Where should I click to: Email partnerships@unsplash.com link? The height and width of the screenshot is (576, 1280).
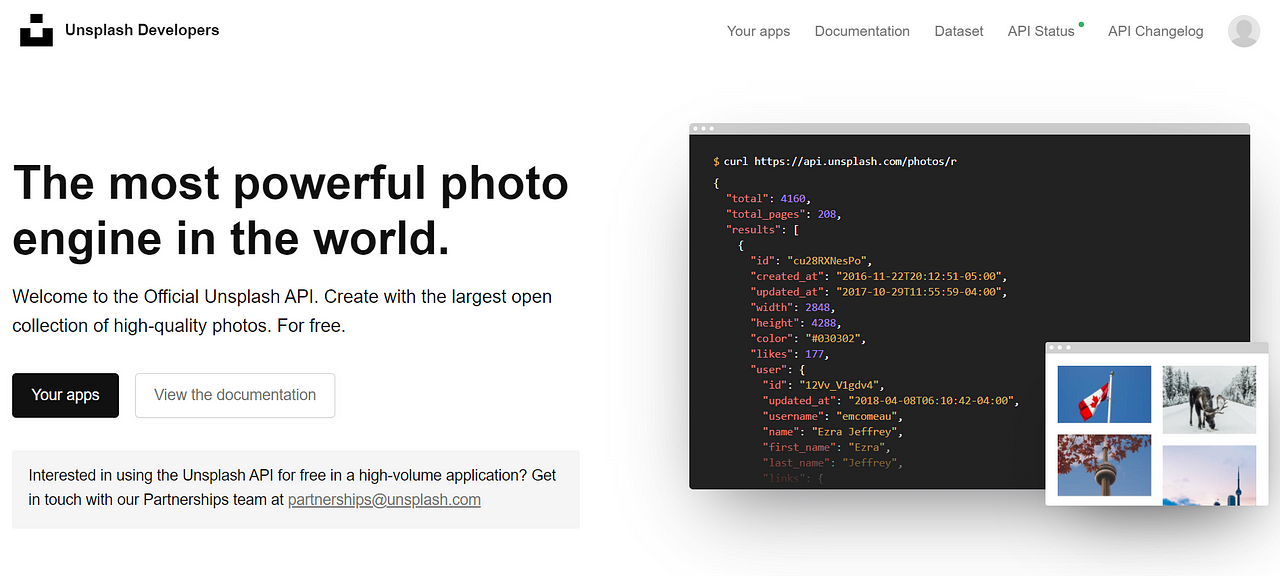pos(384,500)
